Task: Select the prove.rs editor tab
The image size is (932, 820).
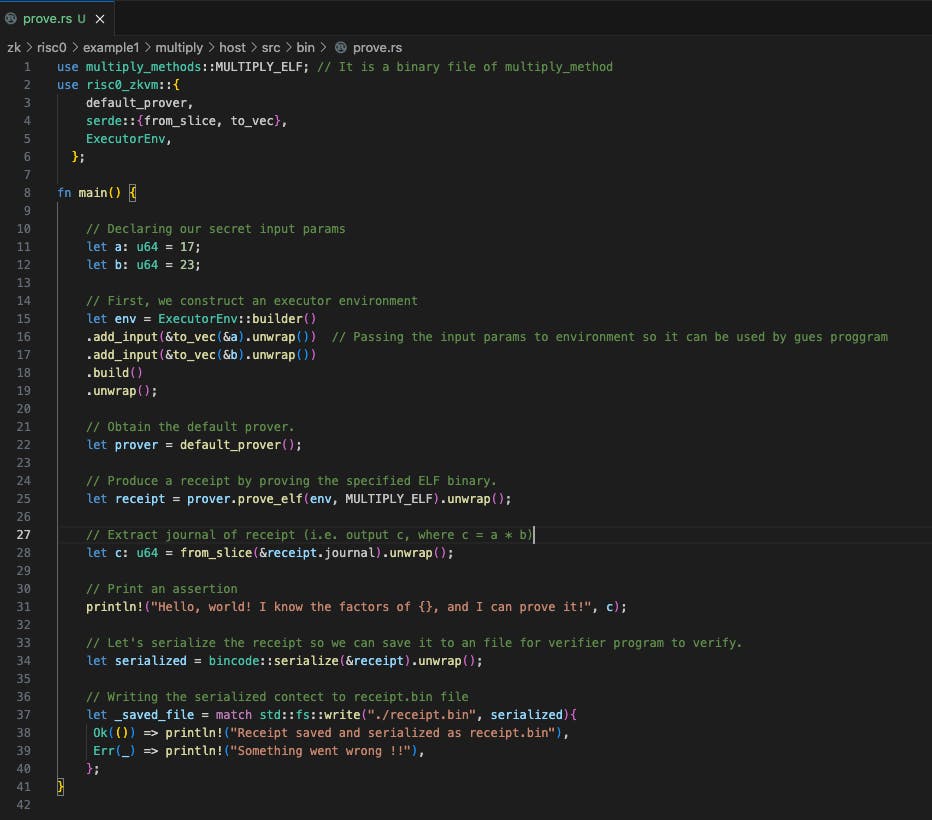Action: click(x=57, y=18)
